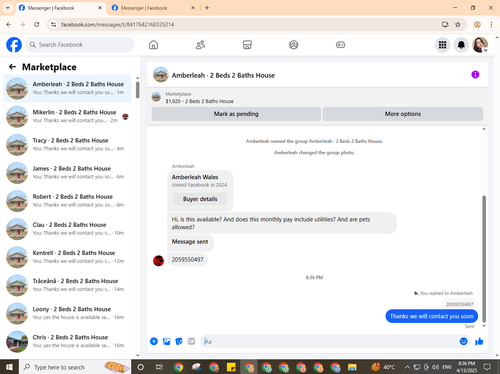Image resolution: width=500 pixels, height=374 pixels.
Task: Click sender avatar beside the phone number message
Action: tap(158, 260)
